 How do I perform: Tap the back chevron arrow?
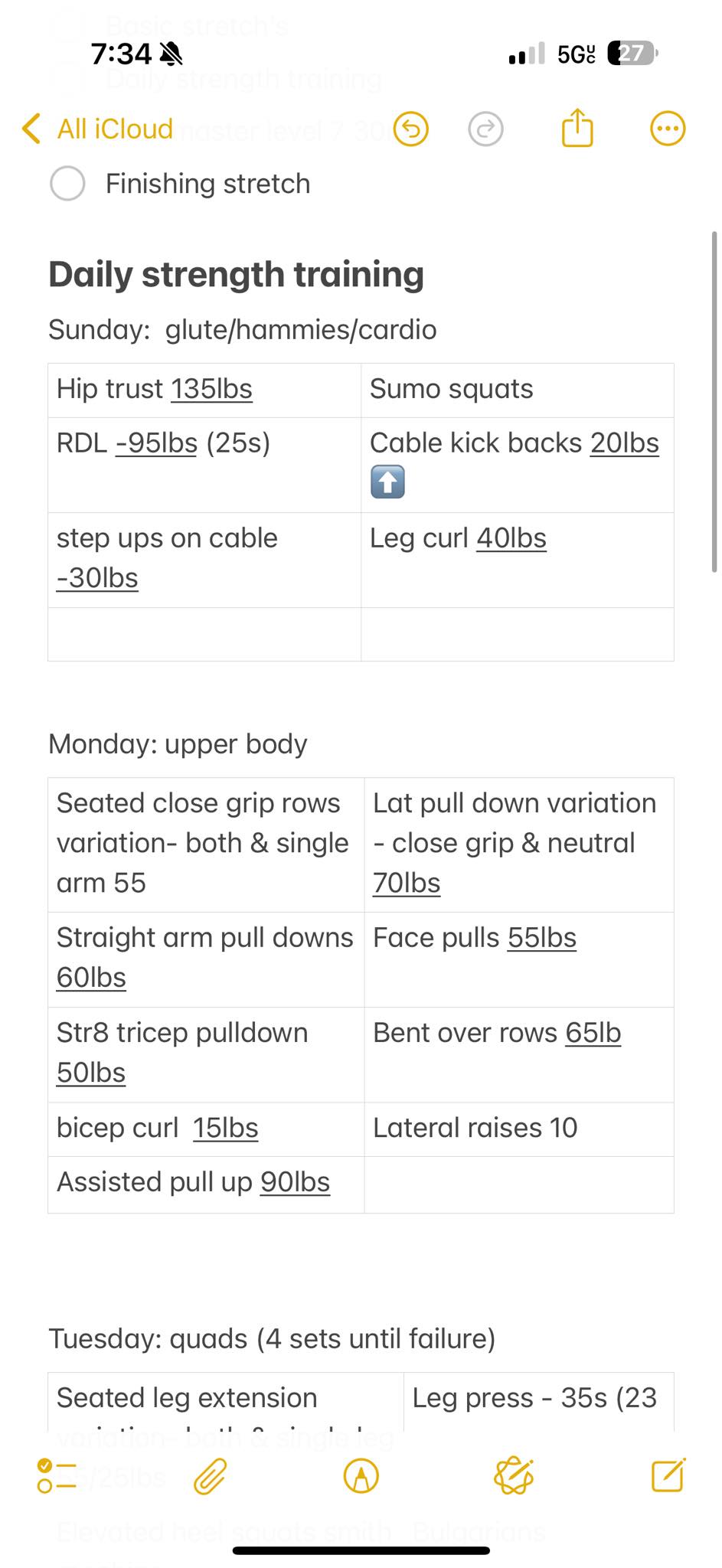(31, 129)
